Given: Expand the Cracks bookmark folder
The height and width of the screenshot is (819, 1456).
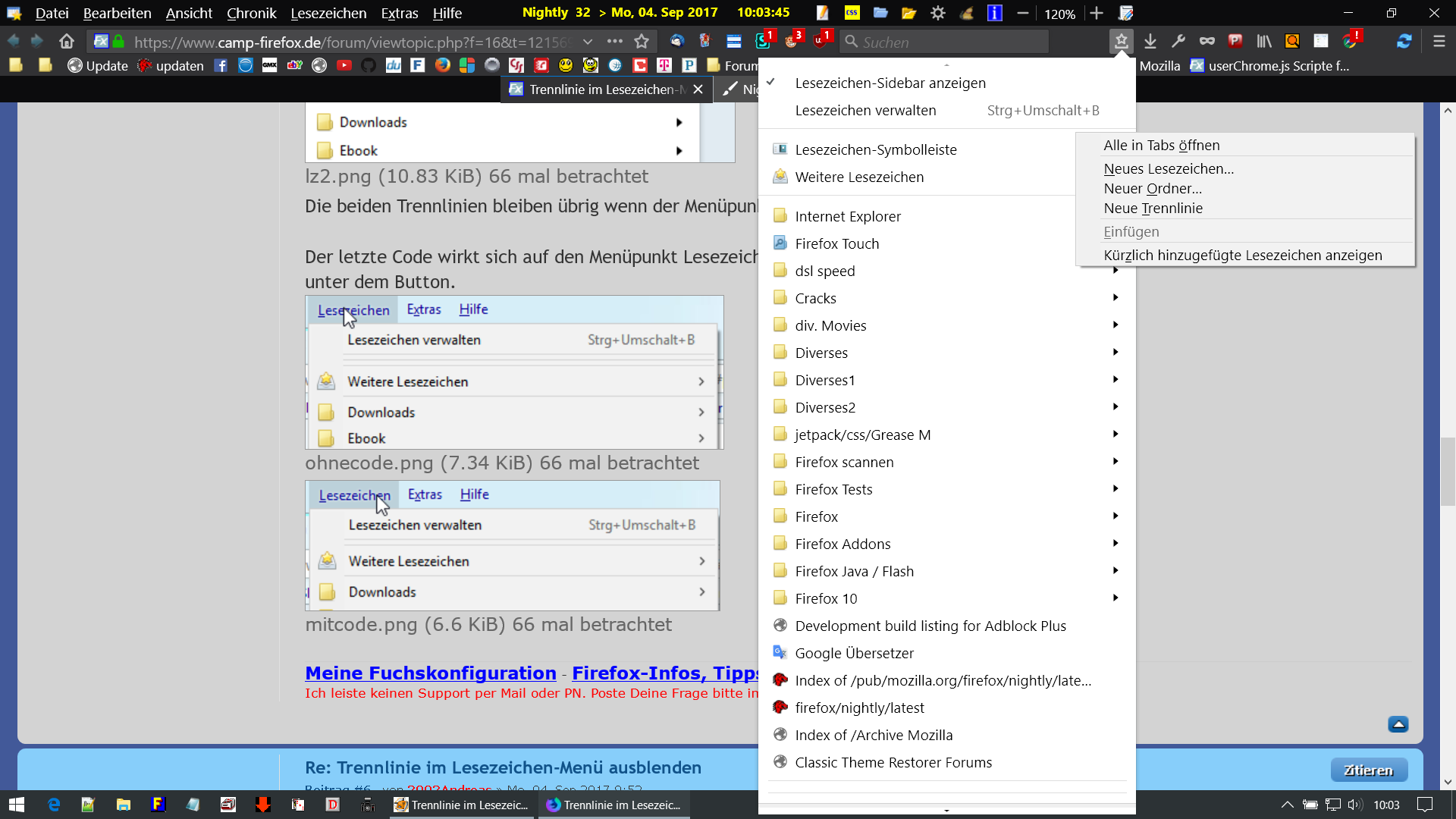Looking at the screenshot, I should (x=815, y=298).
